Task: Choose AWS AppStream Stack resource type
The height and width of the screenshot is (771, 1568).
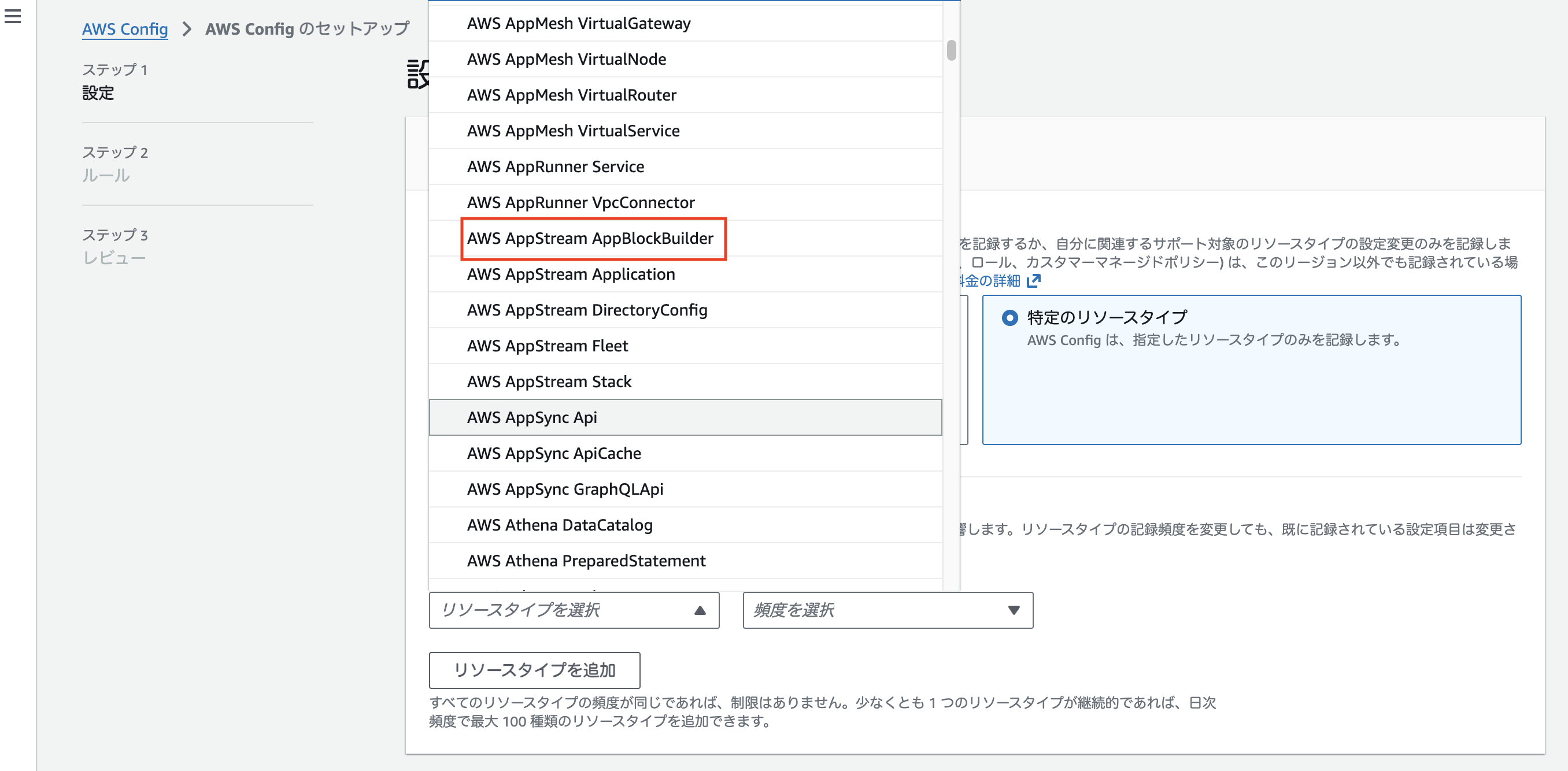Action: pyautogui.click(x=549, y=381)
